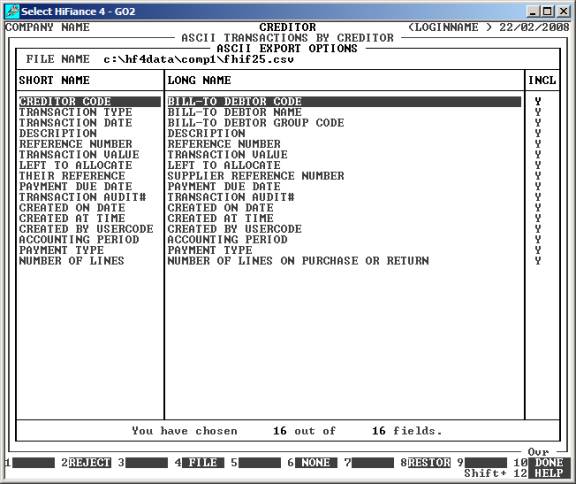576x484 pixels.
Task: Click the F12 HELP function key
Action: pos(549,473)
